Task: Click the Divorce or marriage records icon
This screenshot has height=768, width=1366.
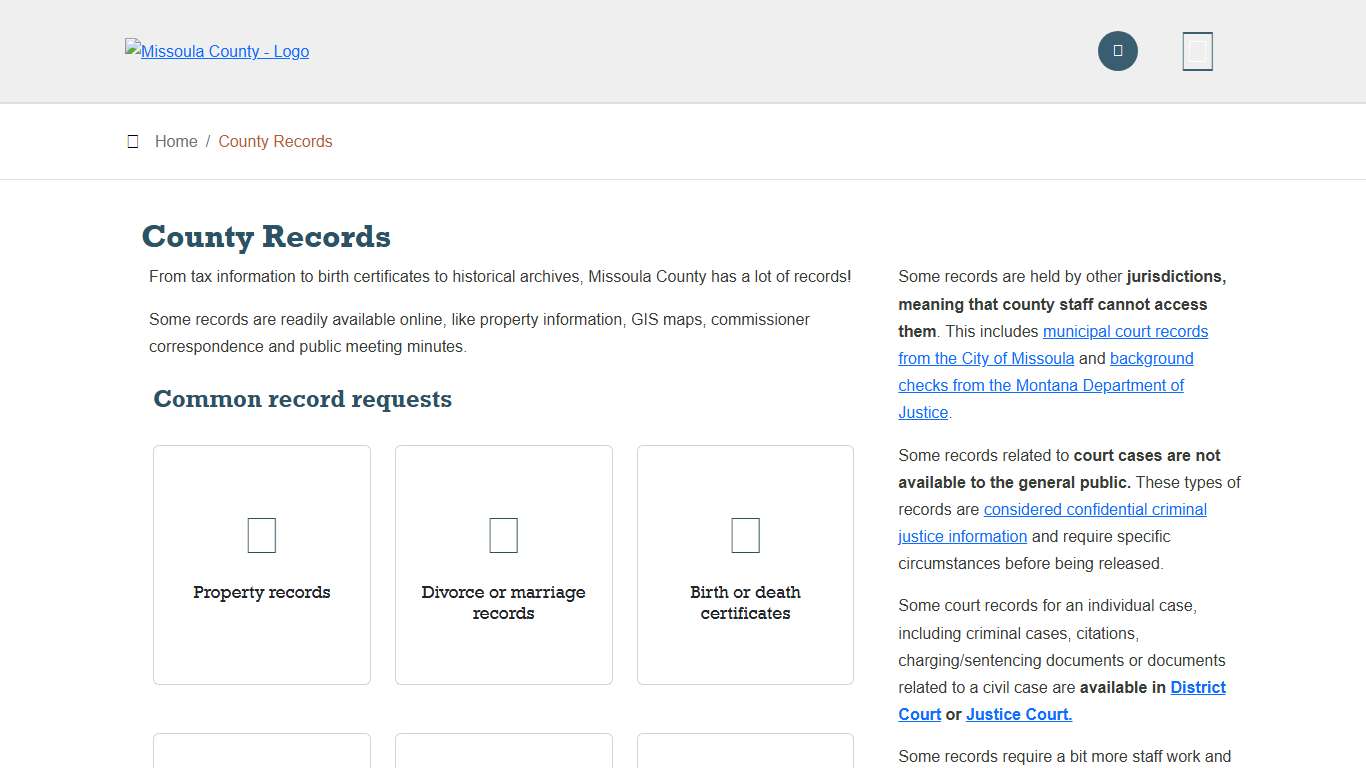Action: [503, 535]
